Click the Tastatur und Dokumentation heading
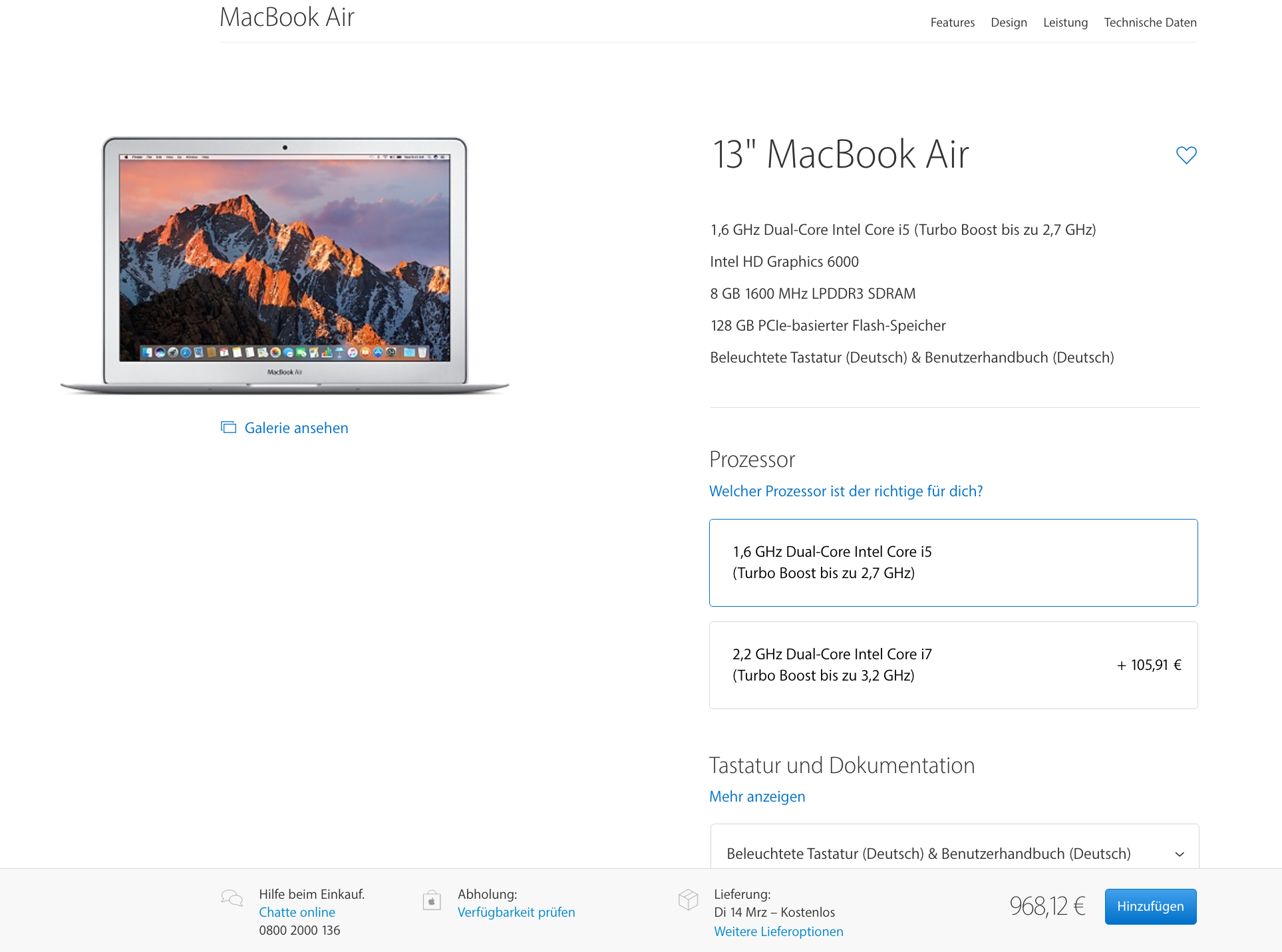 (x=842, y=765)
